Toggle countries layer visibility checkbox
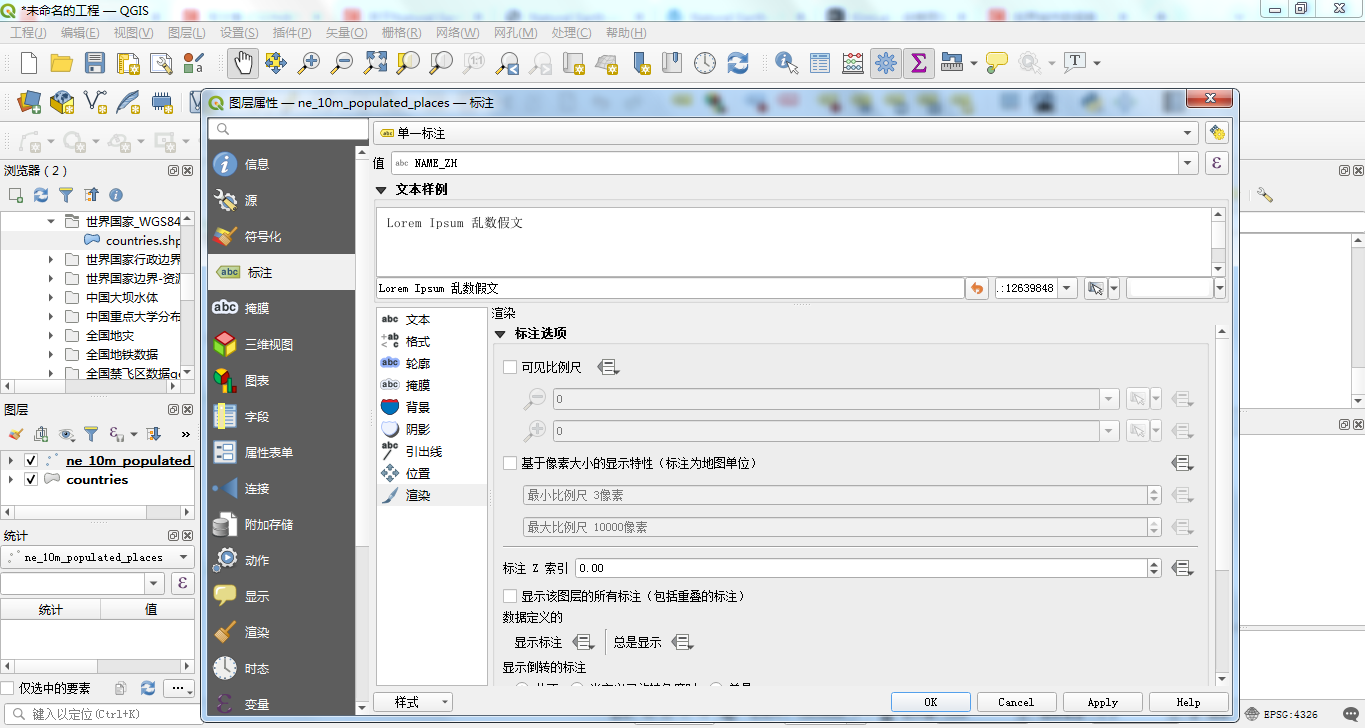This screenshot has width=1365, height=728. [31, 479]
